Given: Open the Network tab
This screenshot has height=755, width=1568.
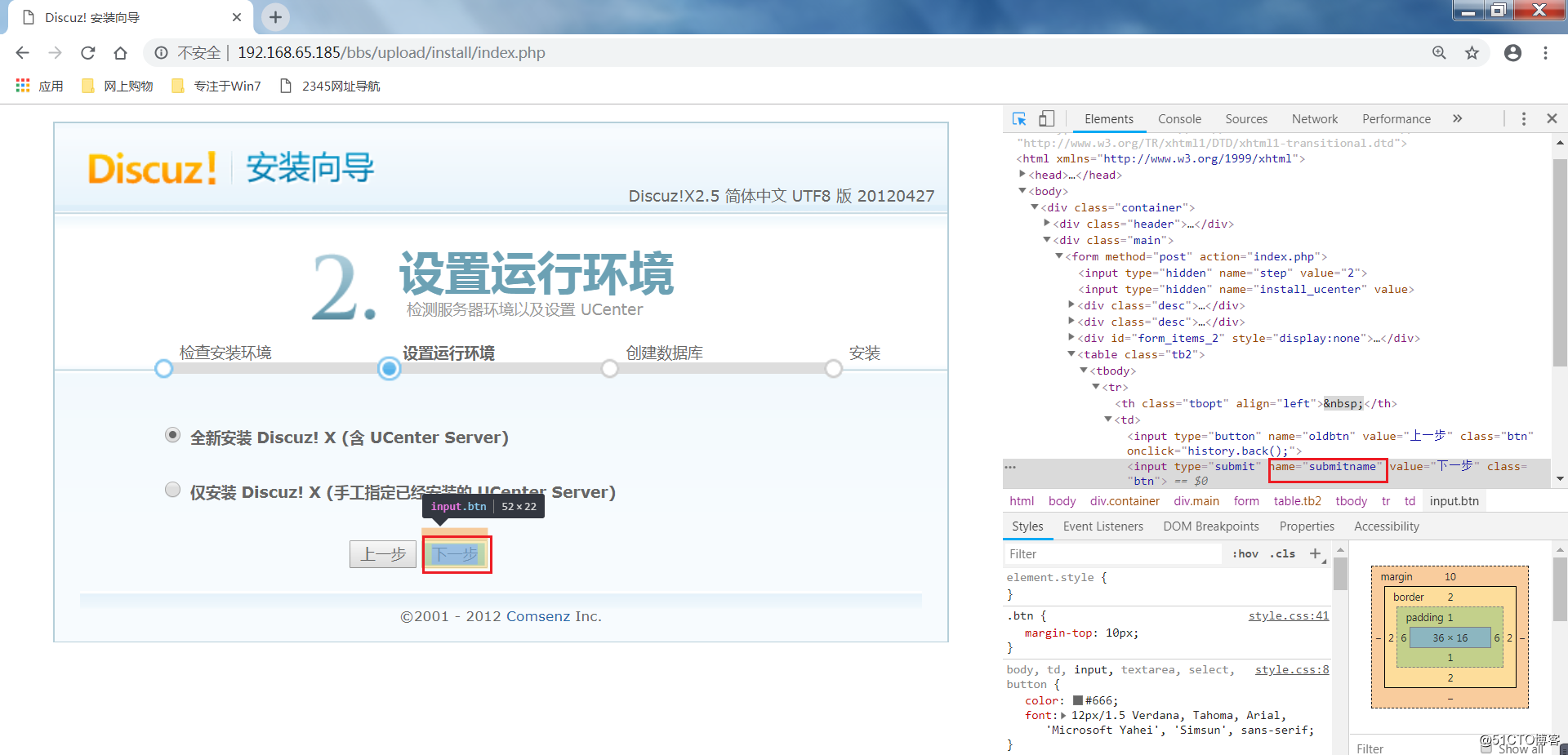Looking at the screenshot, I should tap(1315, 119).
